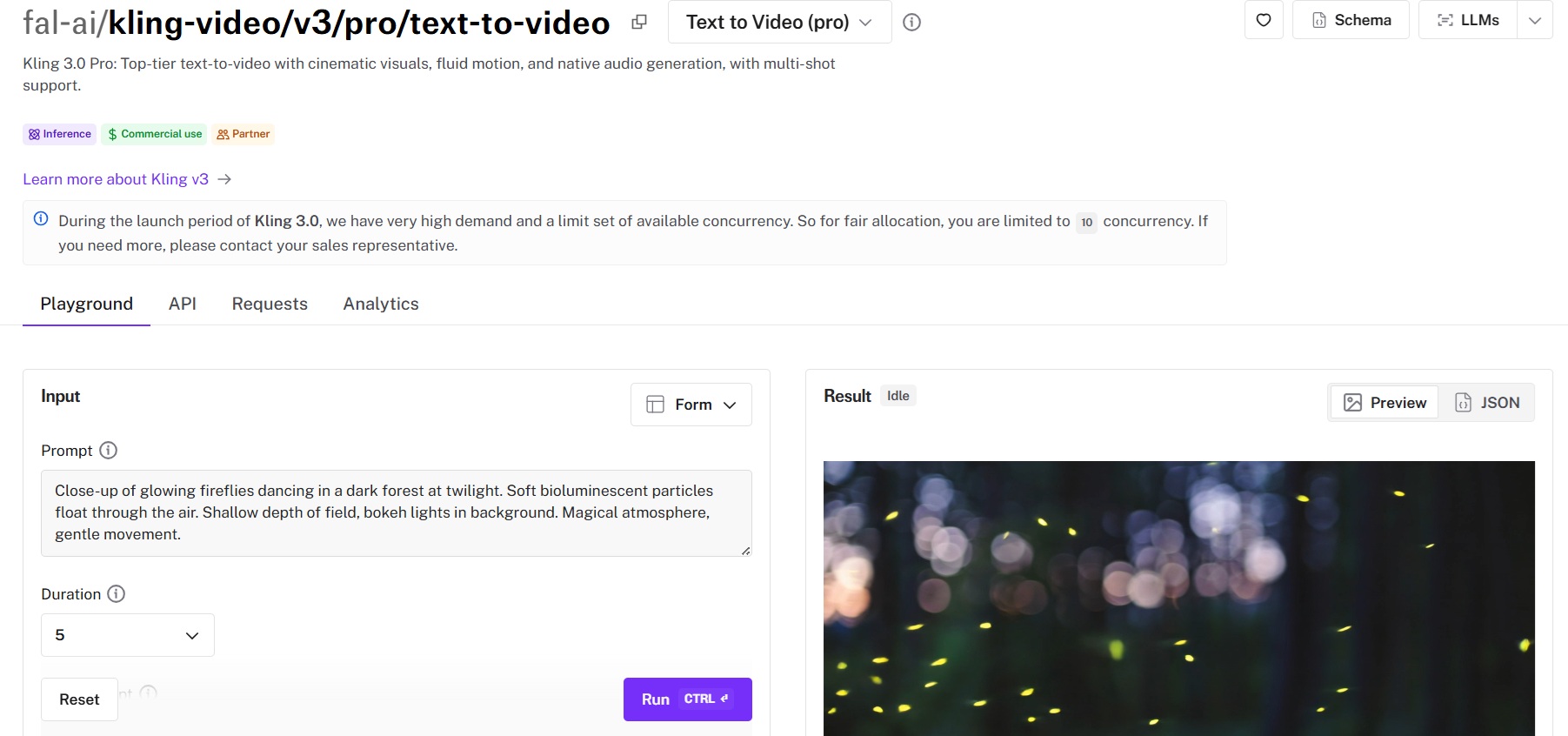Switch to the API tab
Image resolution: width=1568 pixels, height=736 pixels.
point(183,304)
